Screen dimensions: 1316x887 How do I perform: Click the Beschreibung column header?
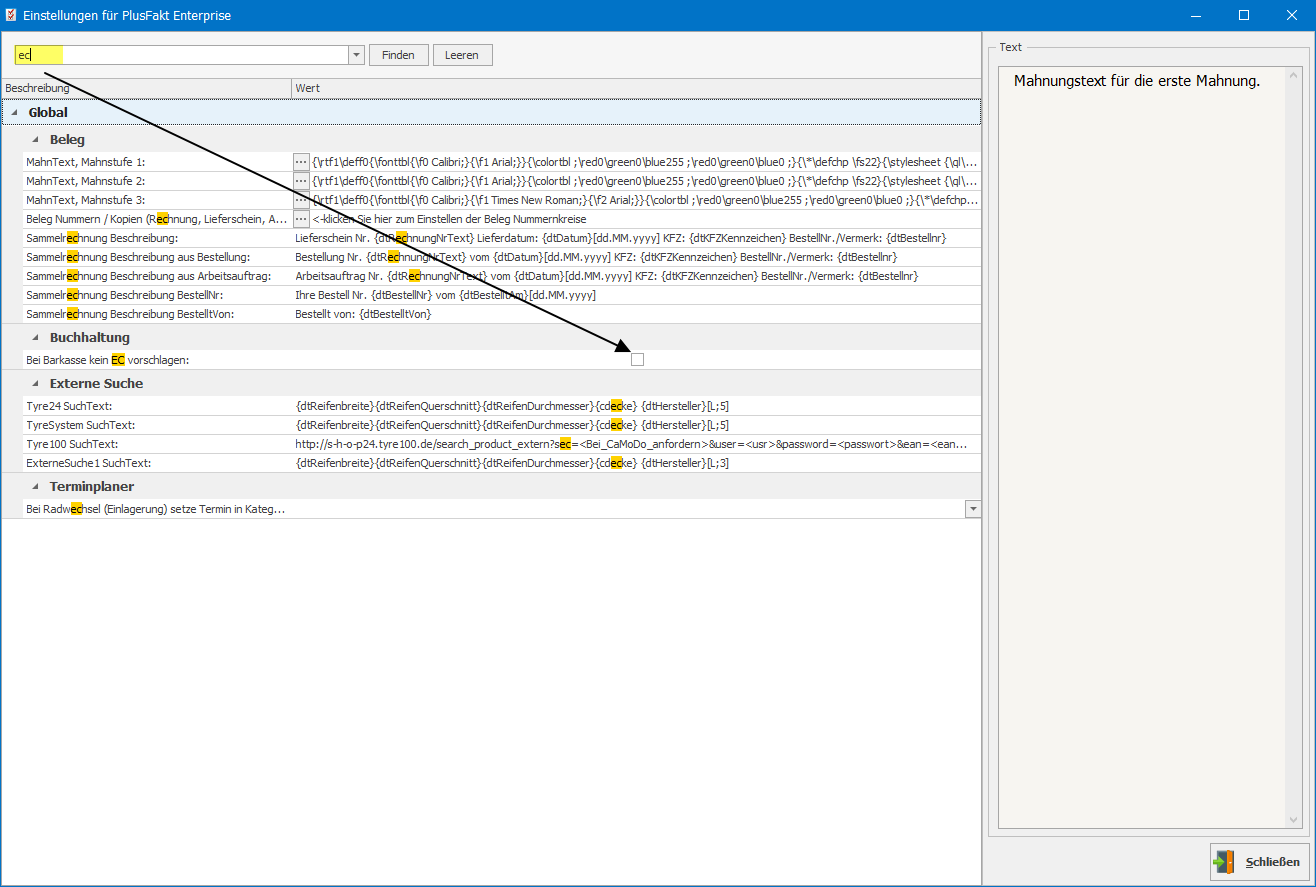(146, 89)
